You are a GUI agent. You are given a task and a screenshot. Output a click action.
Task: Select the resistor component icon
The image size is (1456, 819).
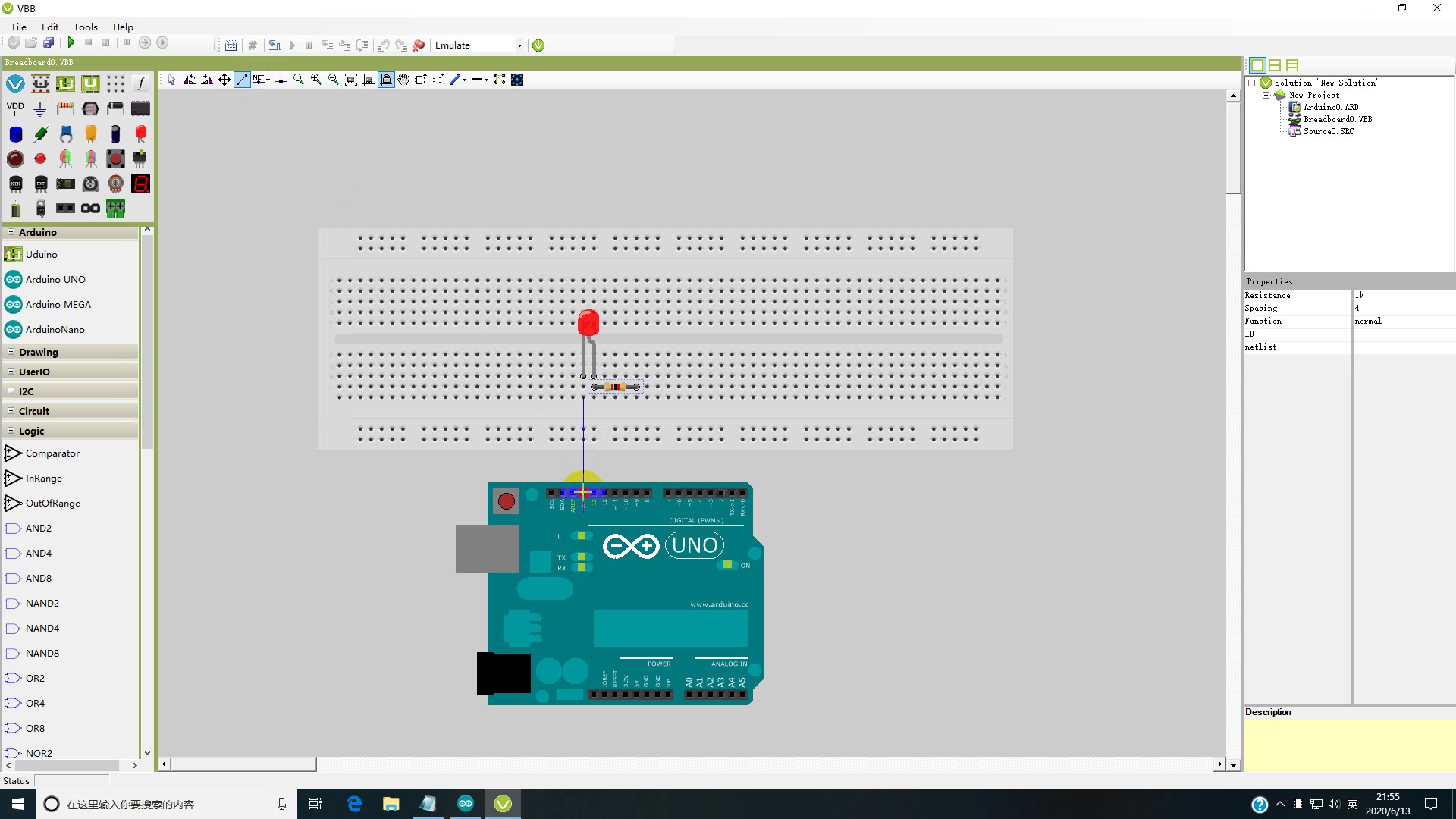pos(65,108)
